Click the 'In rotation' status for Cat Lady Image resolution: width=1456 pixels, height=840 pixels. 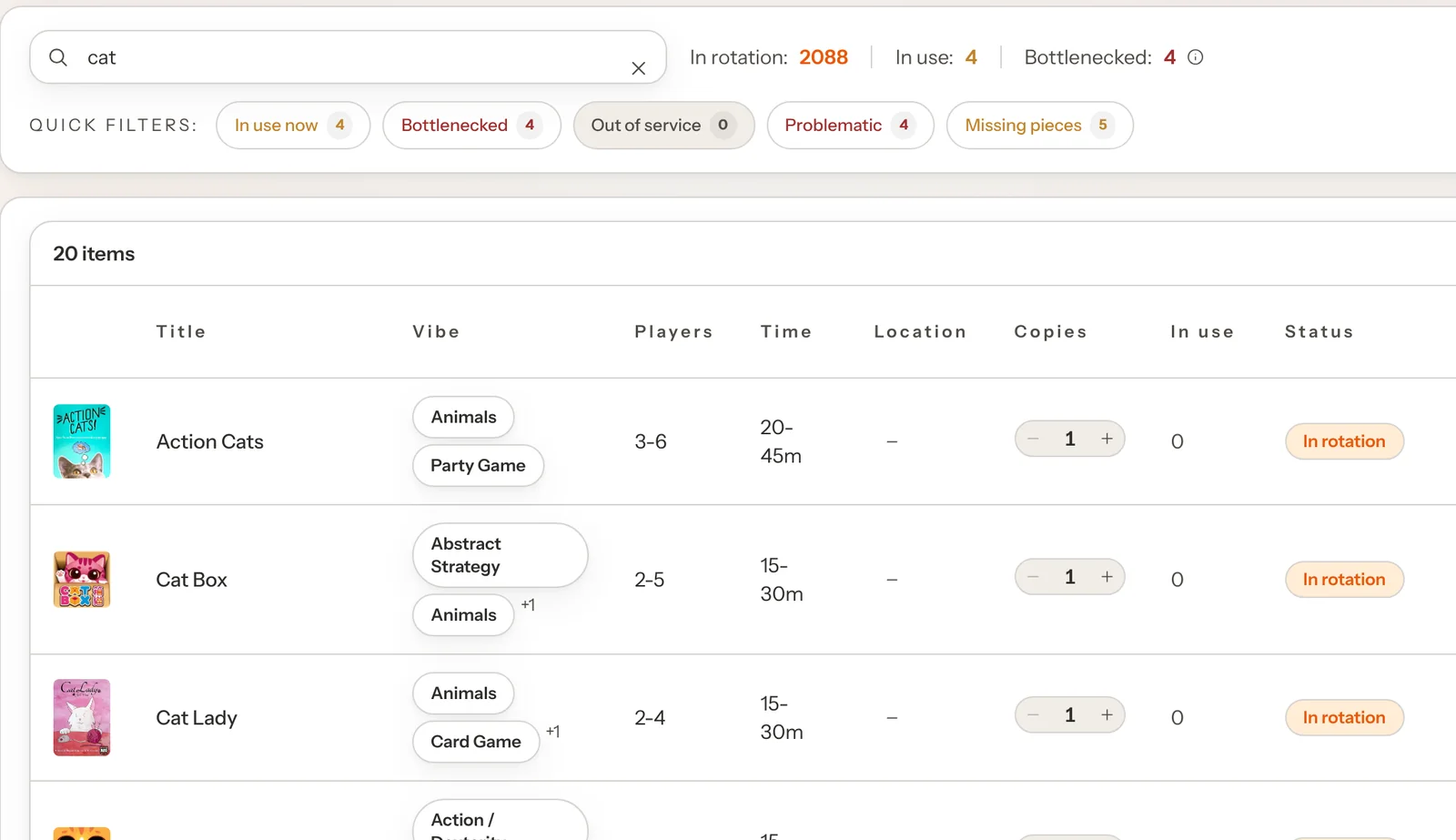coord(1344,717)
